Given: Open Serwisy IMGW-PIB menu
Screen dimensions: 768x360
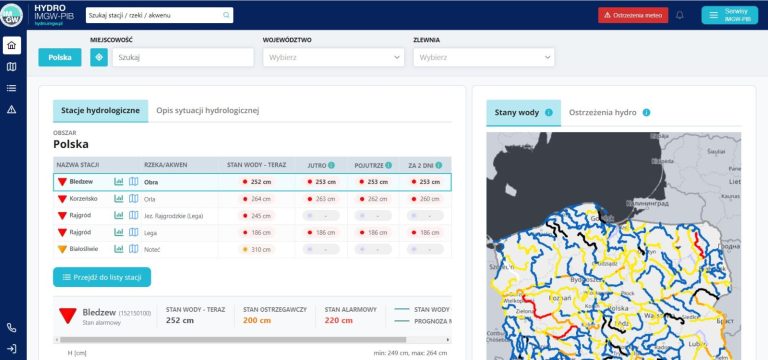Looking at the screenshot, I should click(x=729, y=15).
